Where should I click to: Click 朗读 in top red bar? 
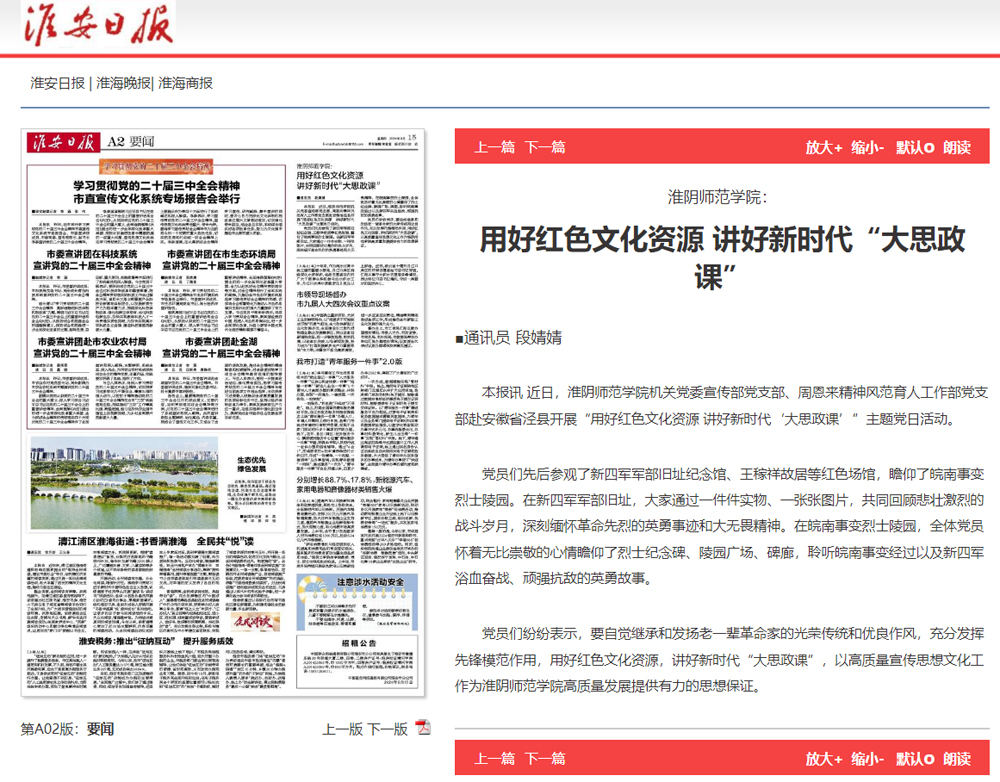[x=957, y=147]
